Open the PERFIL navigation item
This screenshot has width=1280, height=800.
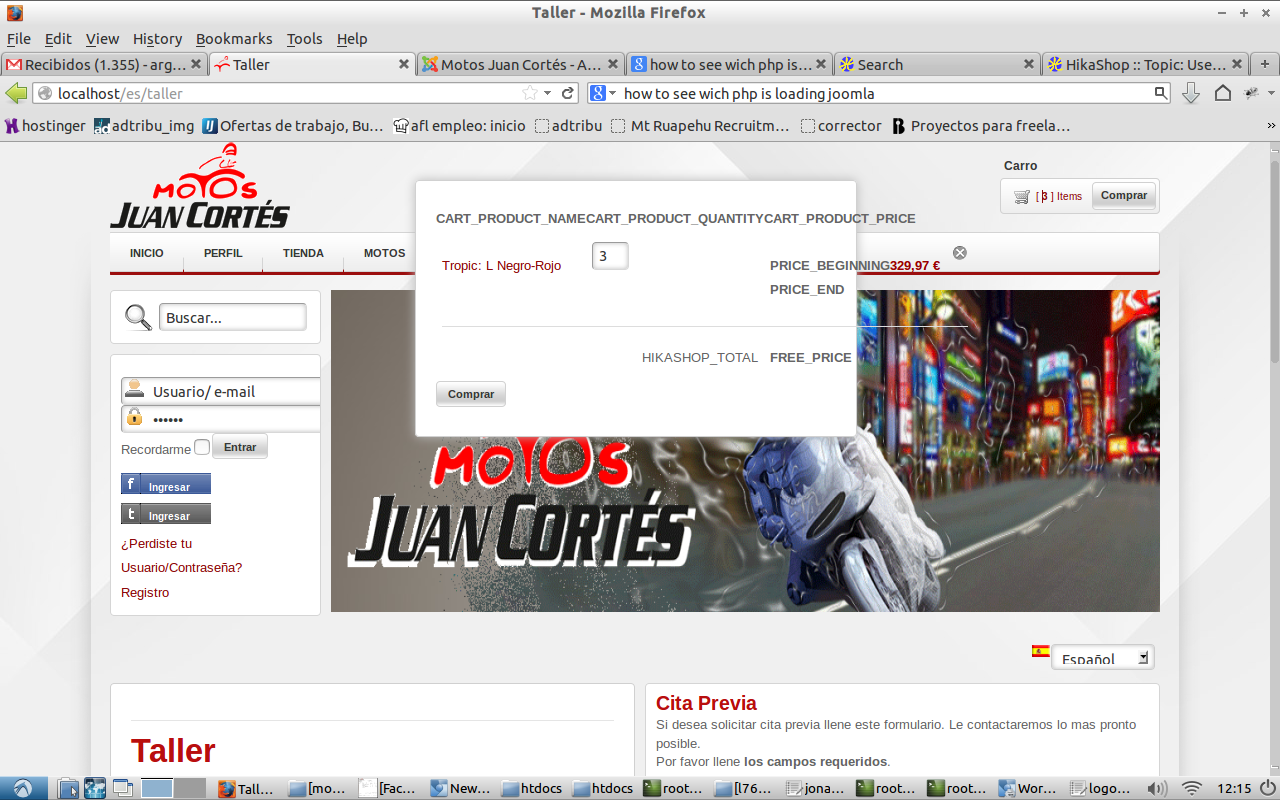(223, 253)
